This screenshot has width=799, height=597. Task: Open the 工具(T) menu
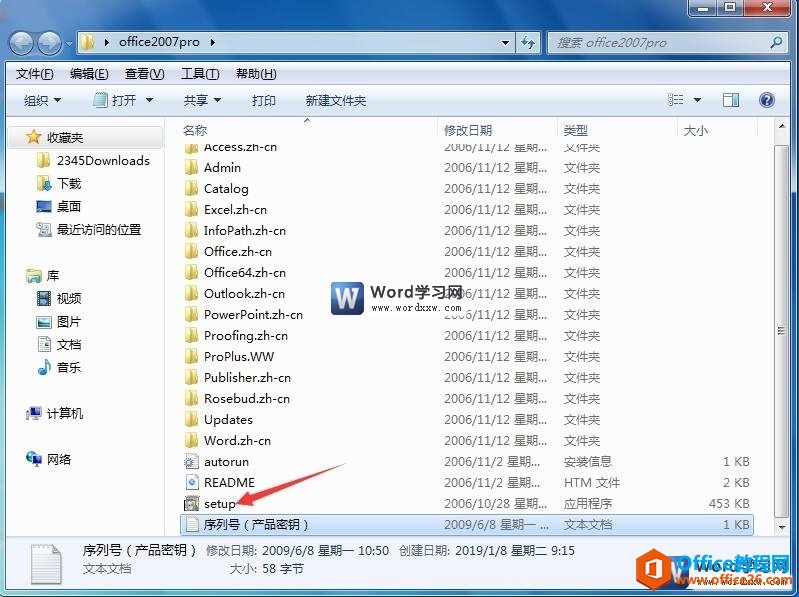[200, 74]
